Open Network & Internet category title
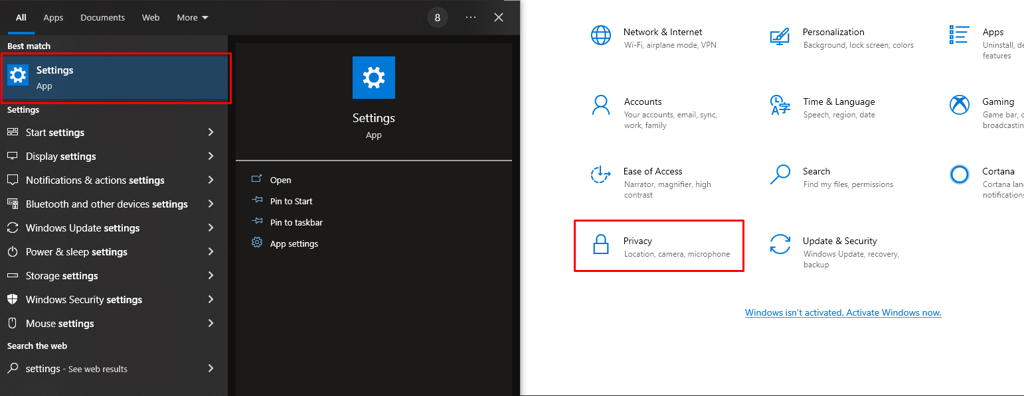Image resolution: width=1024 pixels, height=396 pixels. 663,32
